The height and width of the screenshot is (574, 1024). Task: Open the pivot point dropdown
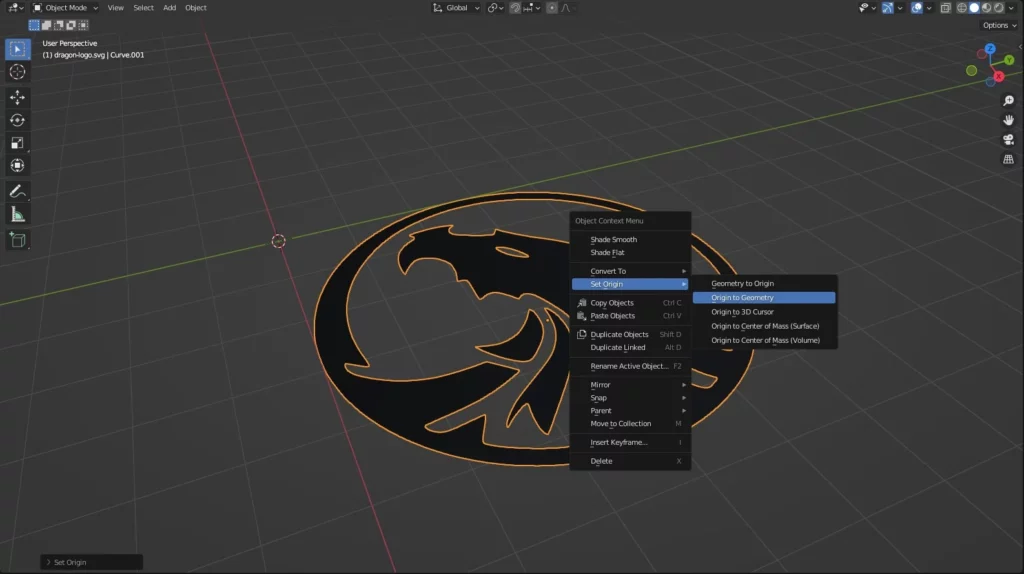(496, 8)
